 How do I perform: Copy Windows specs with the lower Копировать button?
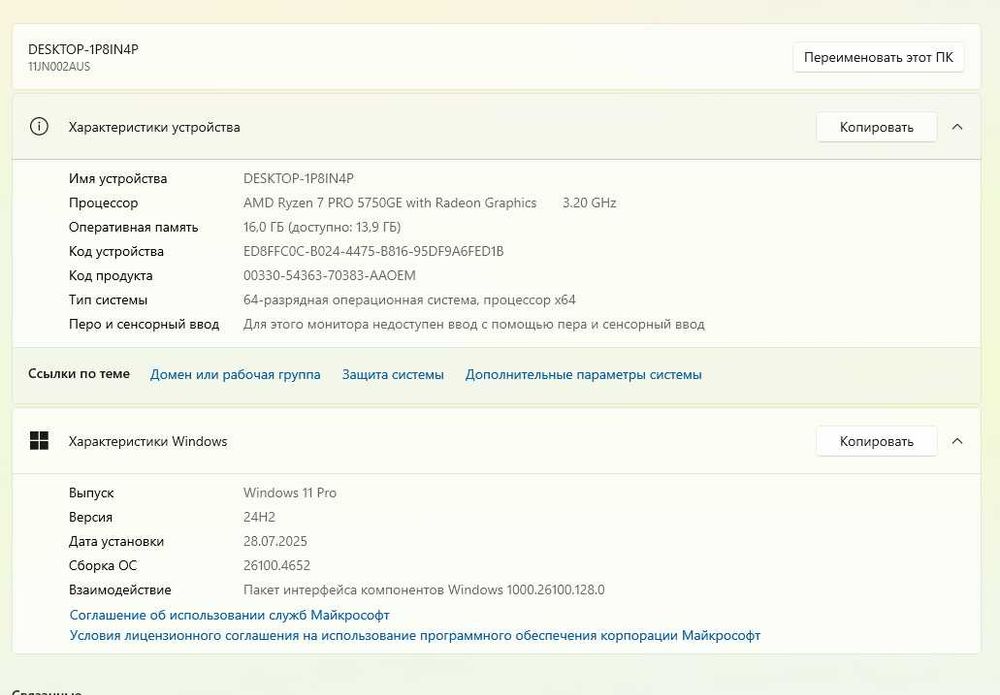coord(876,441)
